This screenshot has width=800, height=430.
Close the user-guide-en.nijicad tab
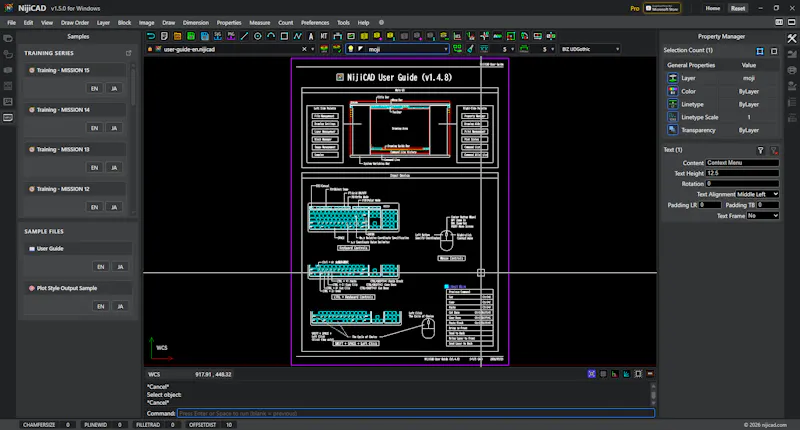(305, 49)
